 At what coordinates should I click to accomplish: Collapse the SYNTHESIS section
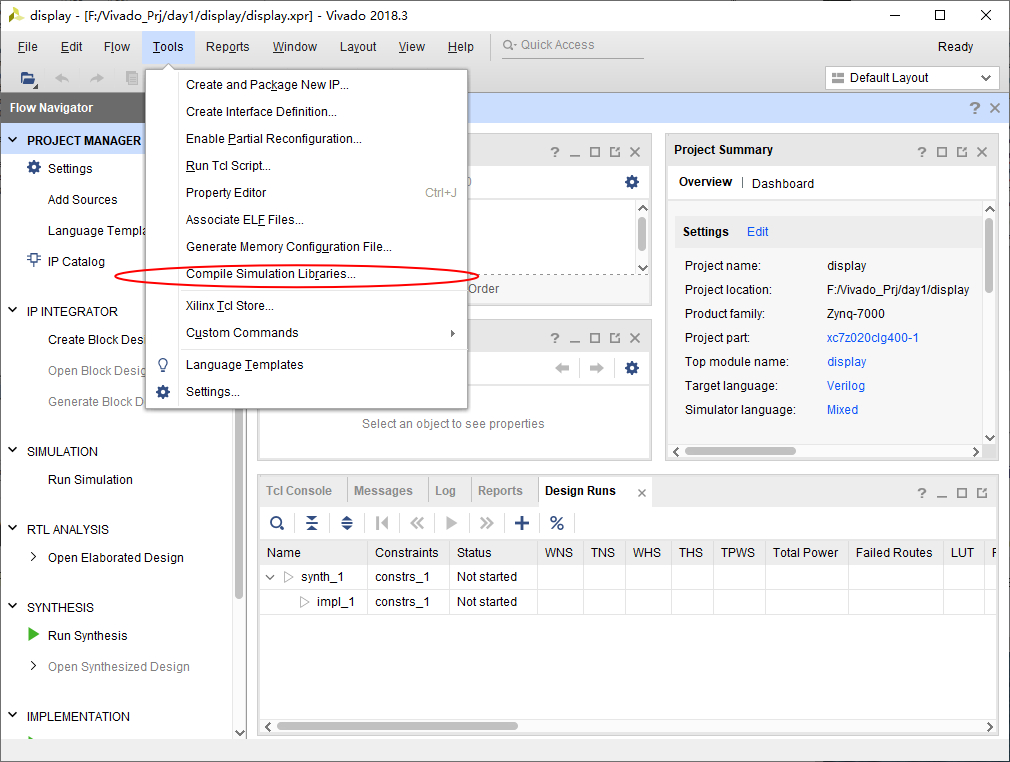coord(13,606)
